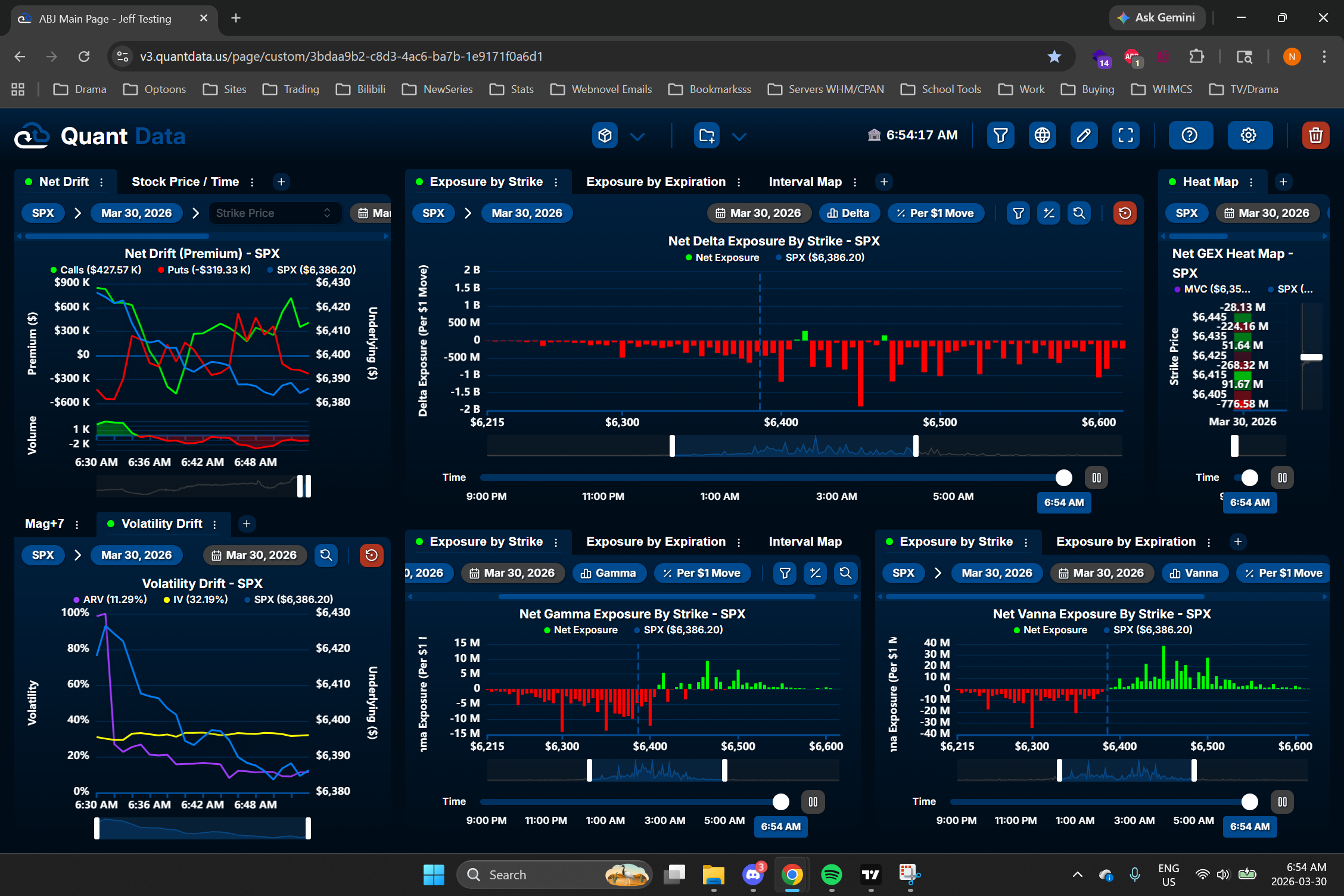Screen dimensions: 1344x896
Task: Click the red trash delete icon
Action: 1315,136
